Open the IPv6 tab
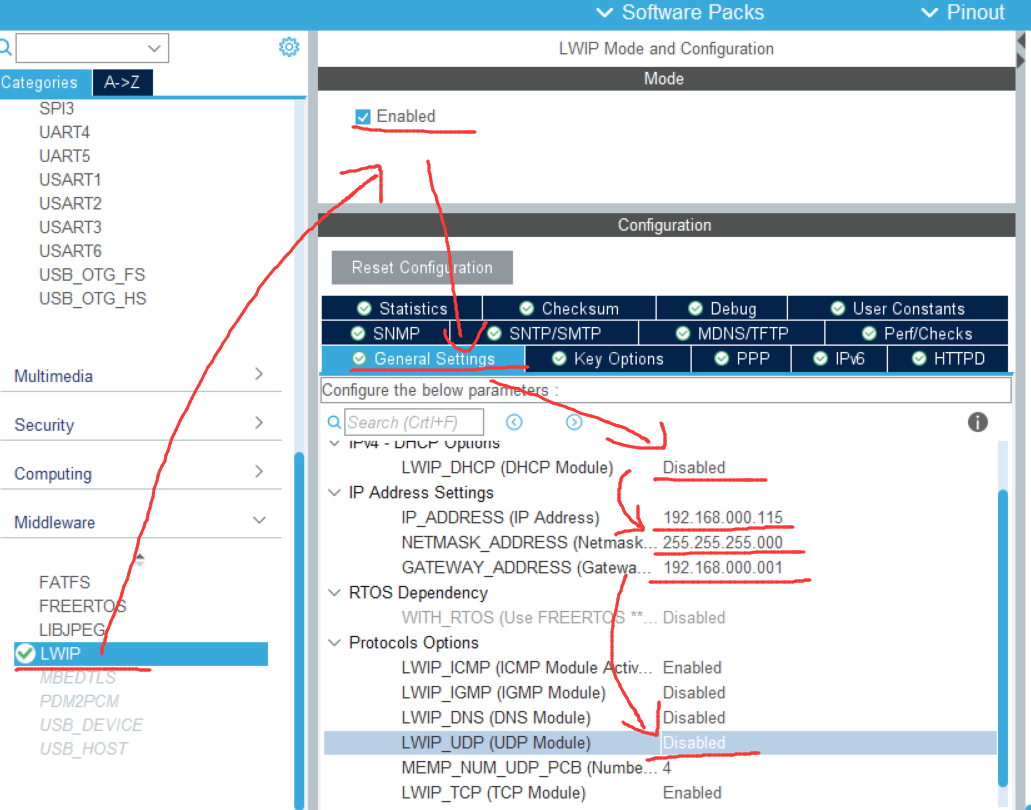1031x810 pixels. coord(840,359)
